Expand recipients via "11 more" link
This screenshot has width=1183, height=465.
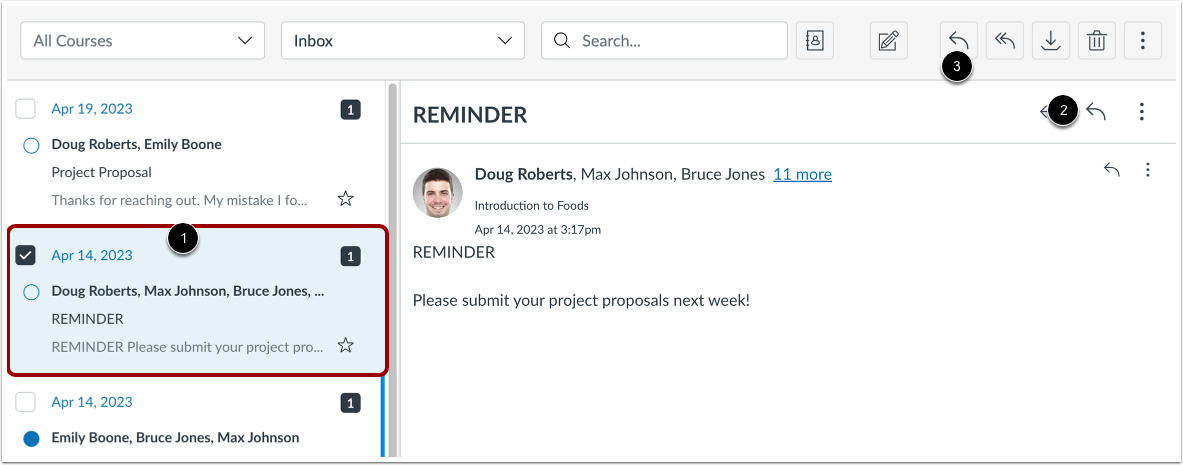point(802,174)
